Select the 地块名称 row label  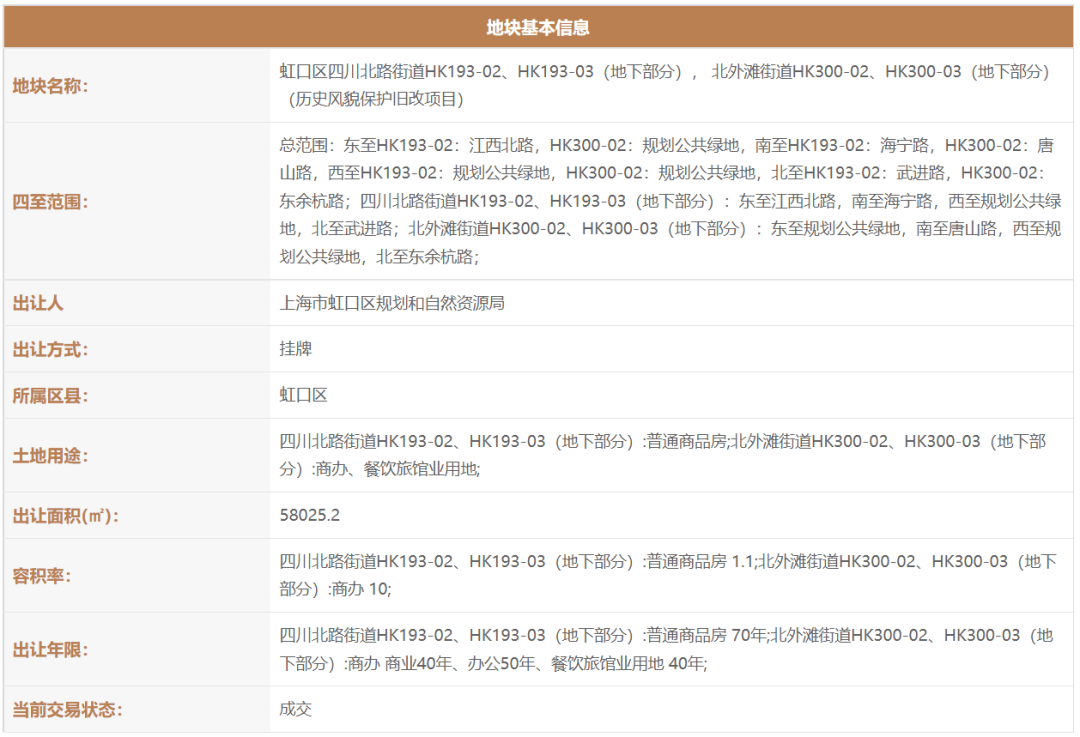pyautogui.click(x=51, y=86)
